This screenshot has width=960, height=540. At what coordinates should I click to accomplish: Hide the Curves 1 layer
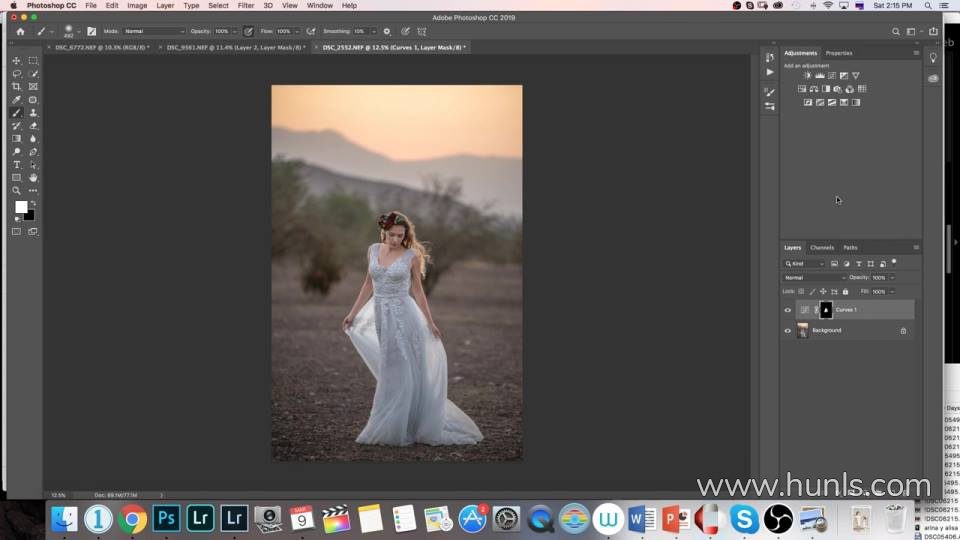click(x=788, y=310)
